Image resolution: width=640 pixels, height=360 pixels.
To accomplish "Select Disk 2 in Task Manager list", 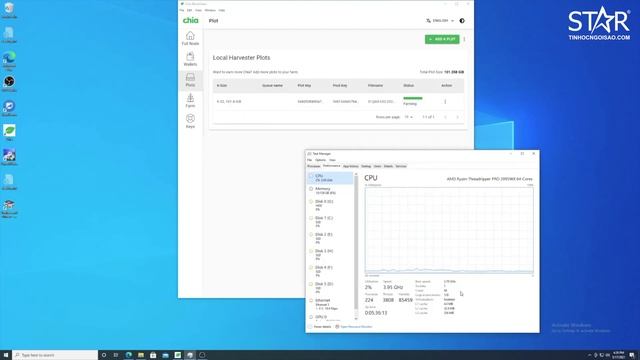I will (330, 238).
